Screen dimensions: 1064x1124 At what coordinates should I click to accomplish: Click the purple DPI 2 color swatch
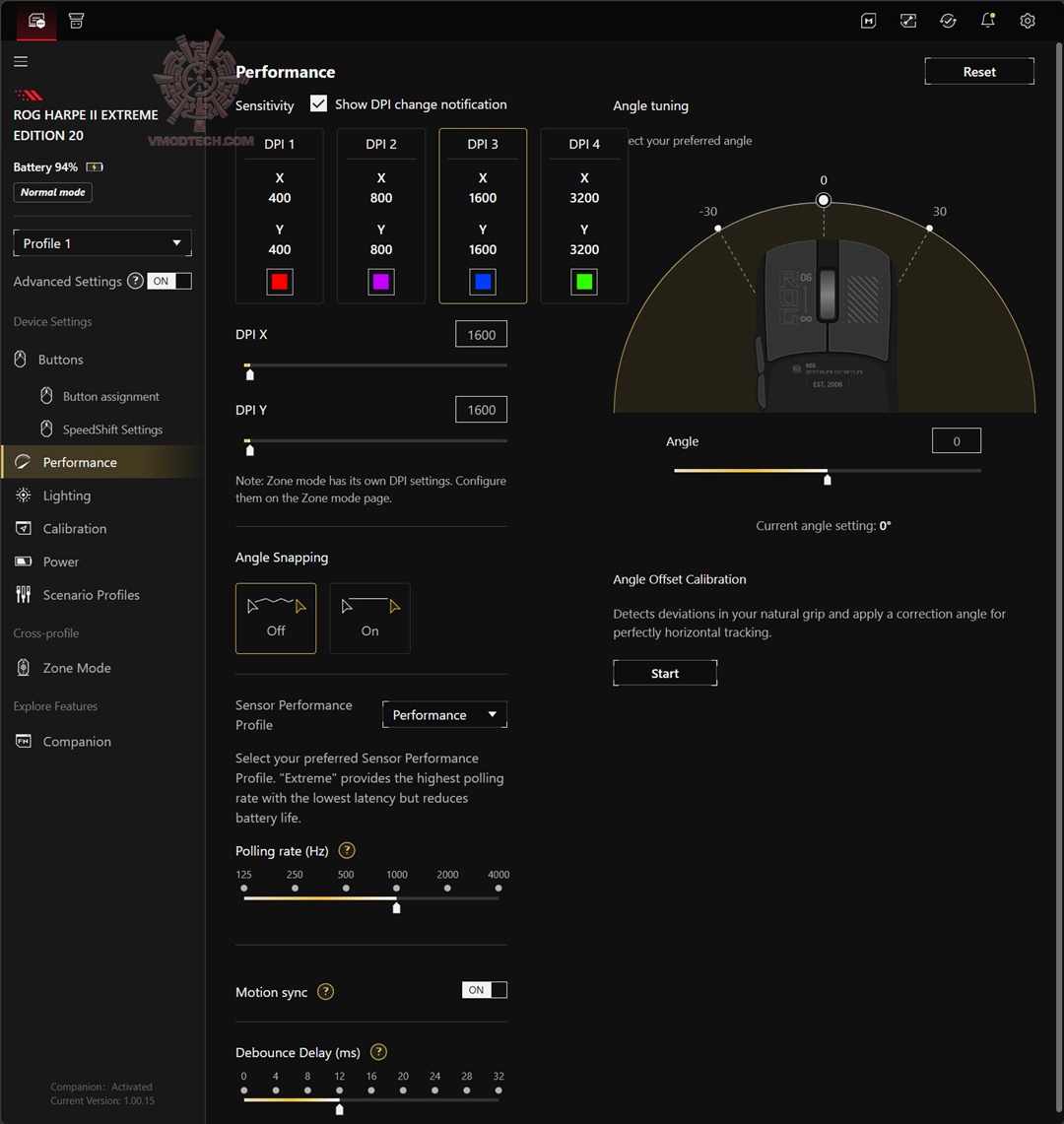click(x=380, y=282)
